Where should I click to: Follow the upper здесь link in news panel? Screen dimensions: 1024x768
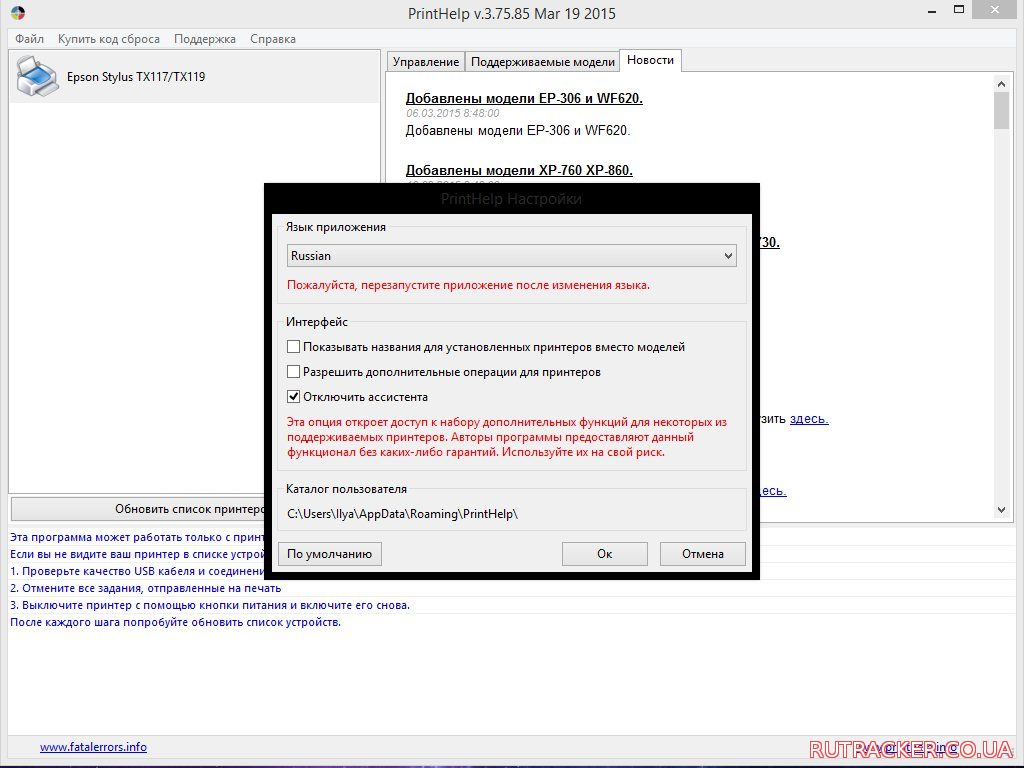point(809,419)
